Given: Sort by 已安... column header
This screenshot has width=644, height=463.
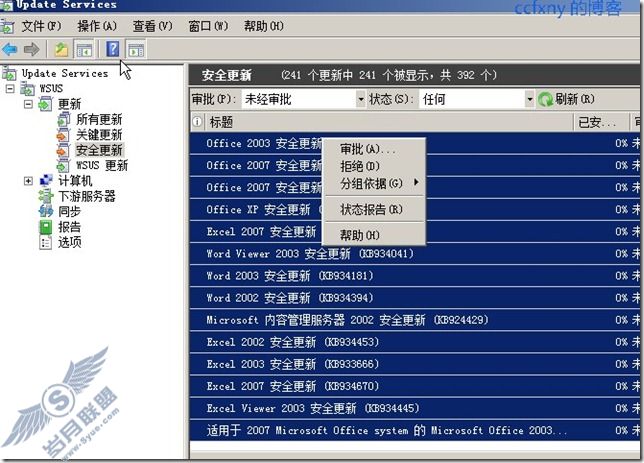Looking at the screenshot, I should (600, 122).
